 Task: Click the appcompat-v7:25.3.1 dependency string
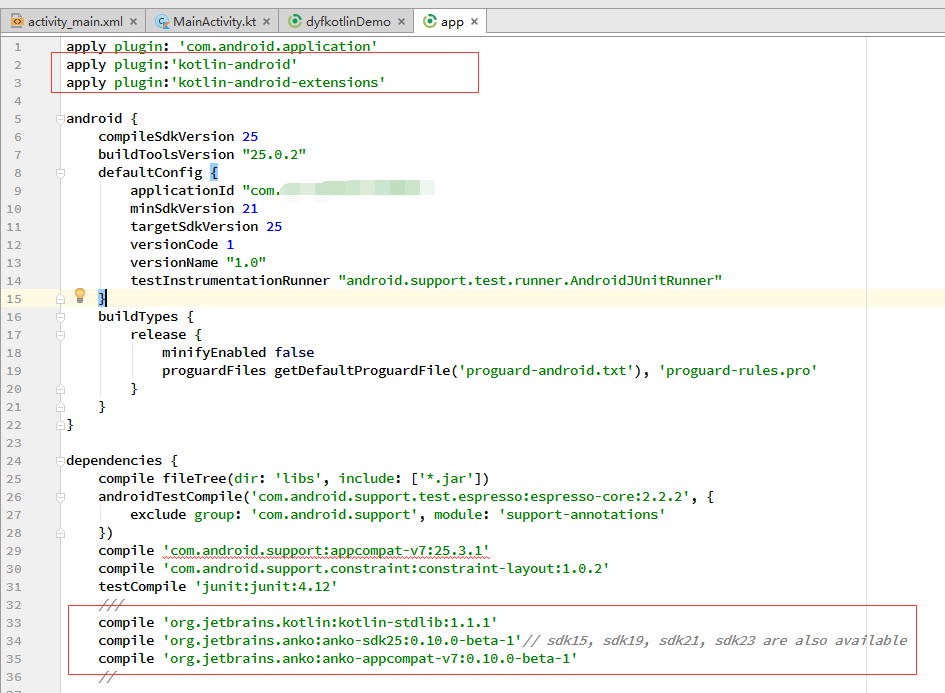coord(326,551)
